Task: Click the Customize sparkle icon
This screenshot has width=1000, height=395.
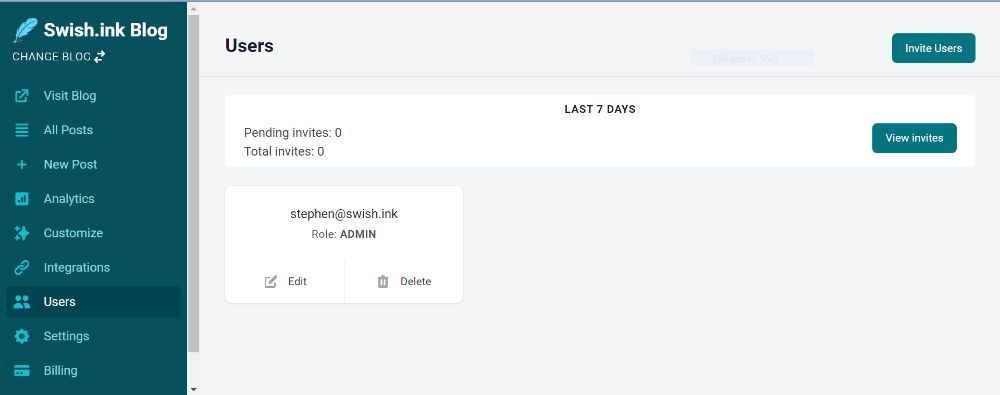Action: tap(22, 234)
